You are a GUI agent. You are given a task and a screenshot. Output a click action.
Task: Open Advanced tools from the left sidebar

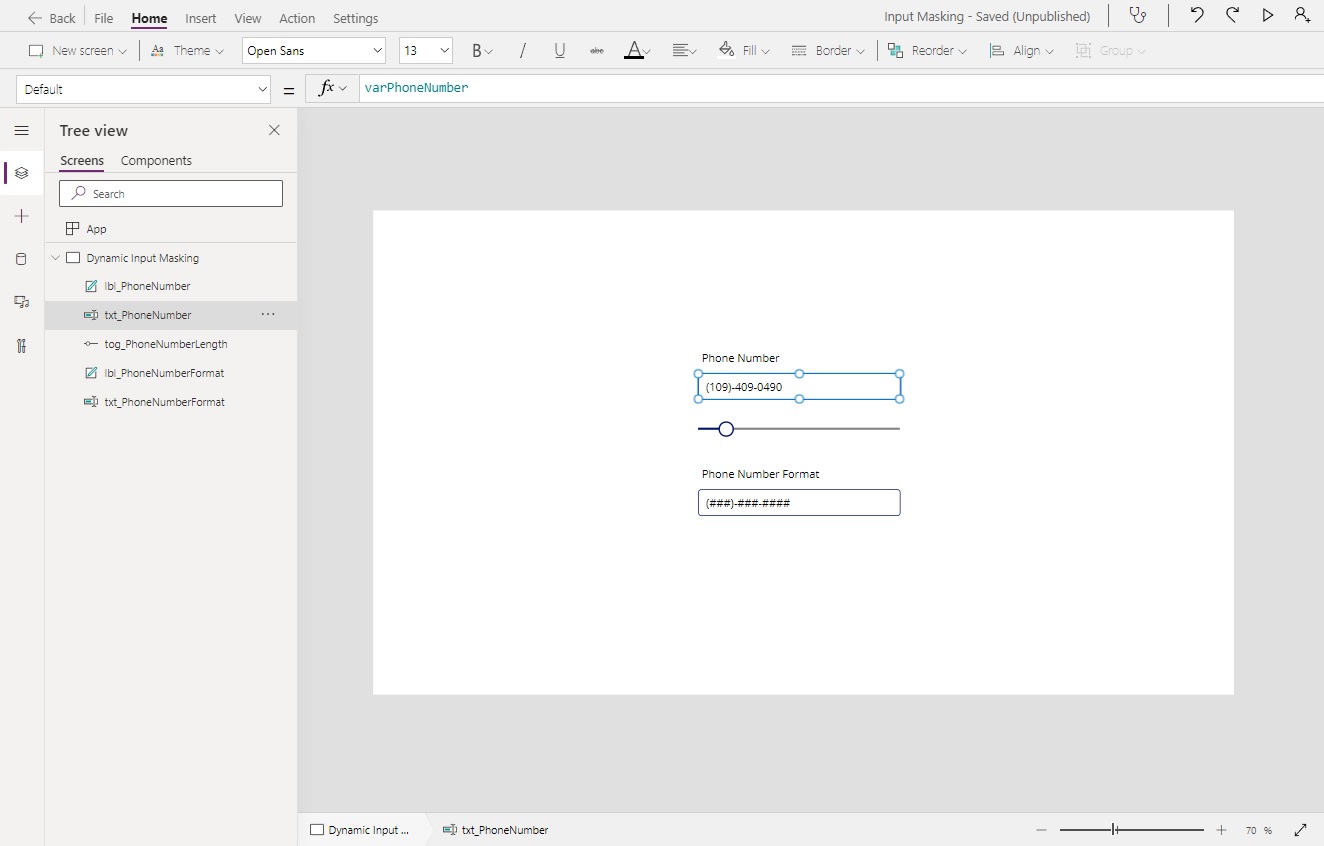22,346
